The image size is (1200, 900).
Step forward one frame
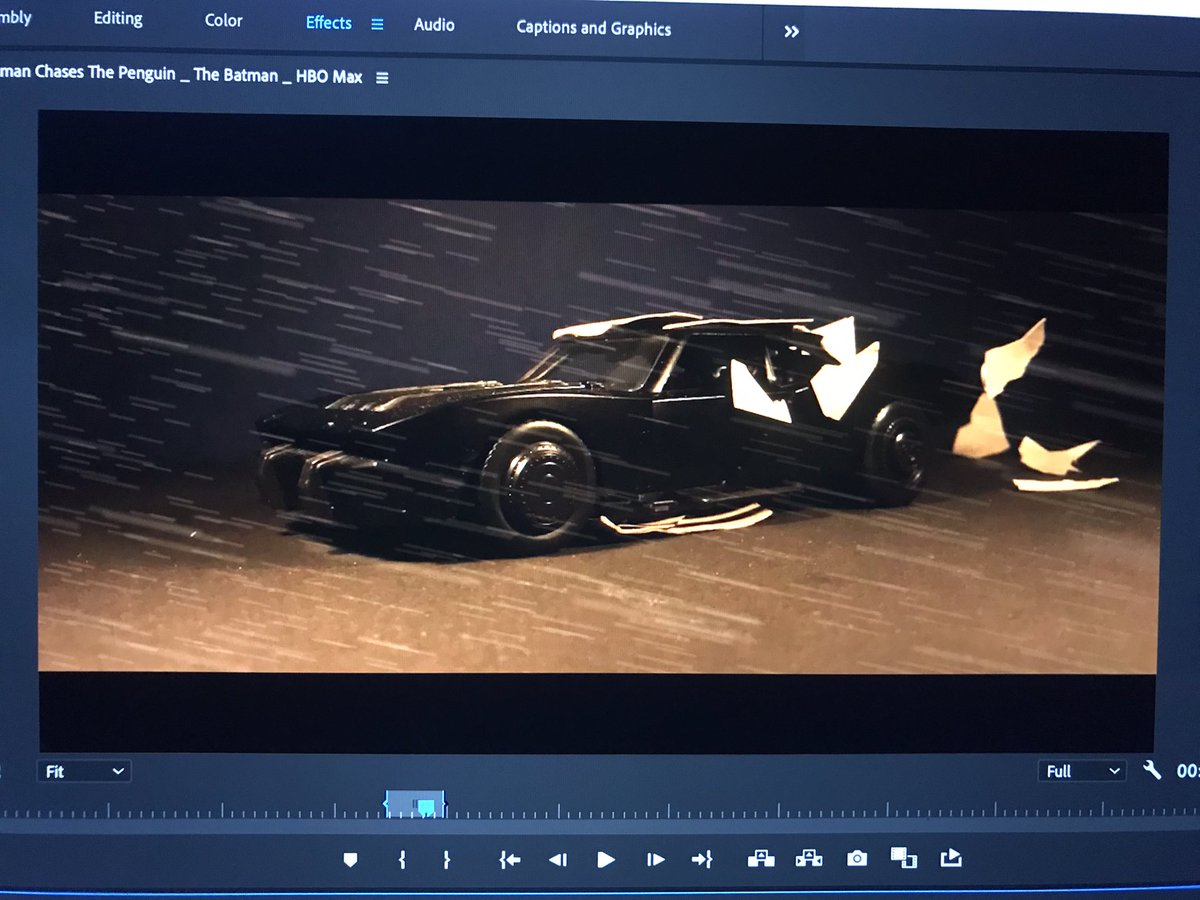tap(655, 859)
